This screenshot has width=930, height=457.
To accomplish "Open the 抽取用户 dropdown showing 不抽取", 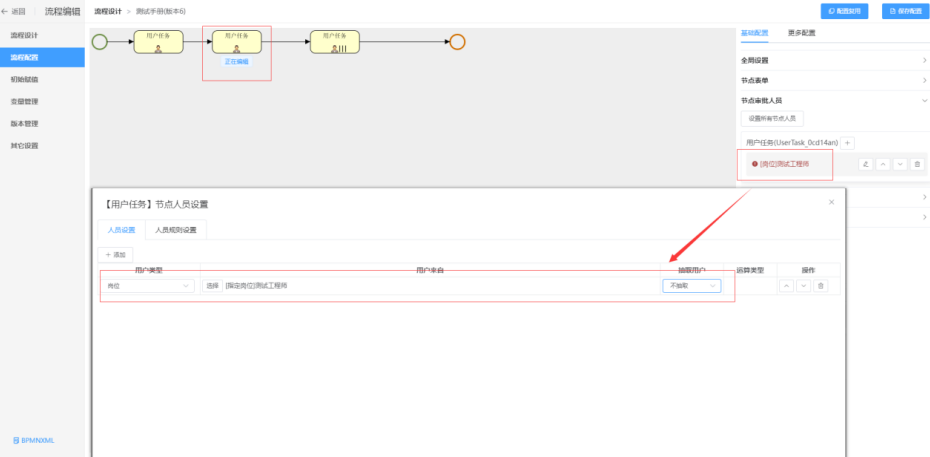I will tap(692, 286).
